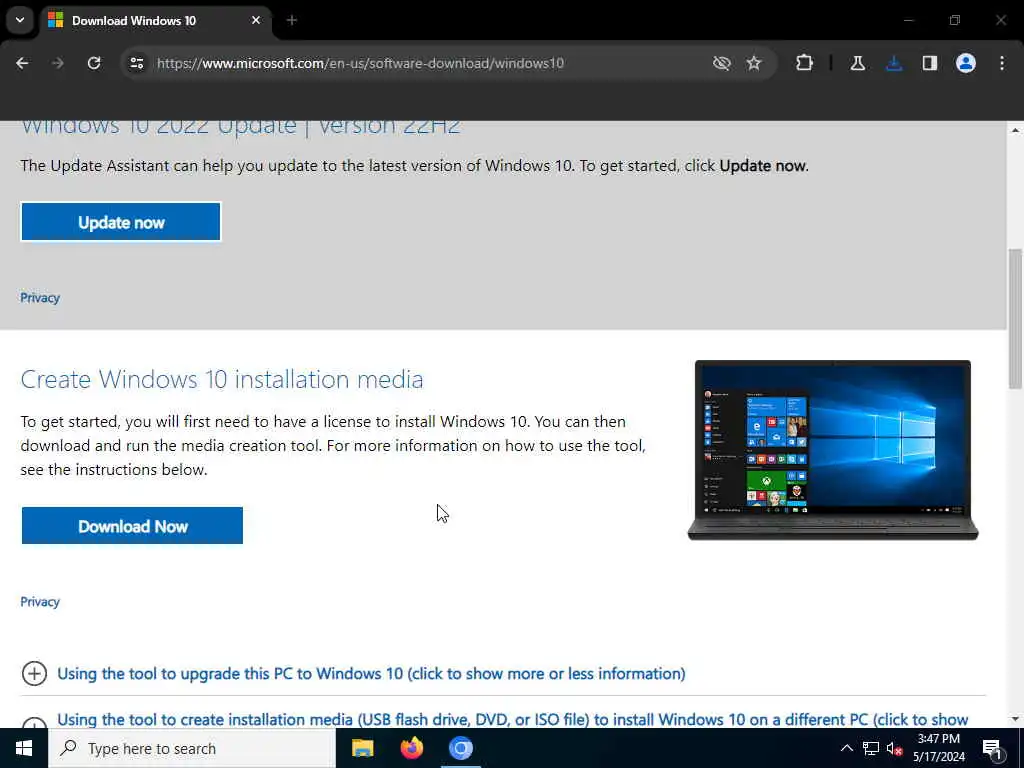This screenshot has width=1024, height=768.
Task: Open the Extensions puzzle icon
Action: click(804, 63)
